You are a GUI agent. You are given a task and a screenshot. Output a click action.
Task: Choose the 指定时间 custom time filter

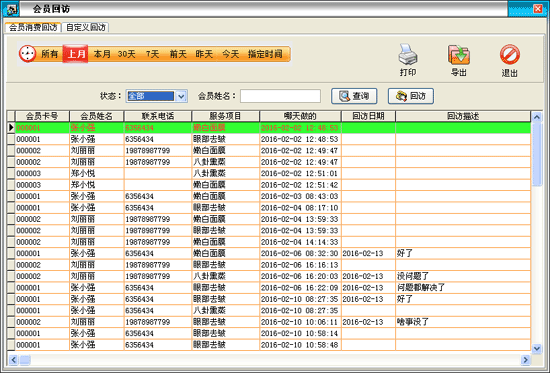pyautogui.click(x=265, y=54)
